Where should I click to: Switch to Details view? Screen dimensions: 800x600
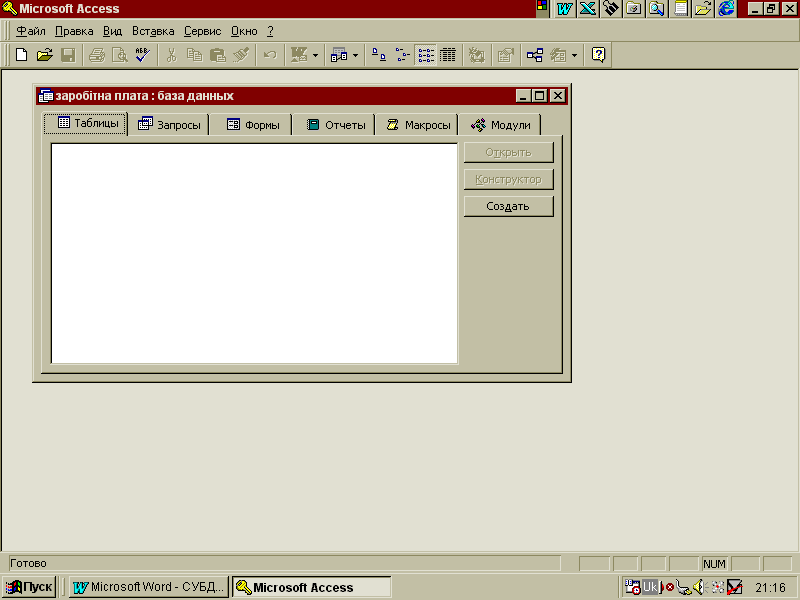coord(448,55)
